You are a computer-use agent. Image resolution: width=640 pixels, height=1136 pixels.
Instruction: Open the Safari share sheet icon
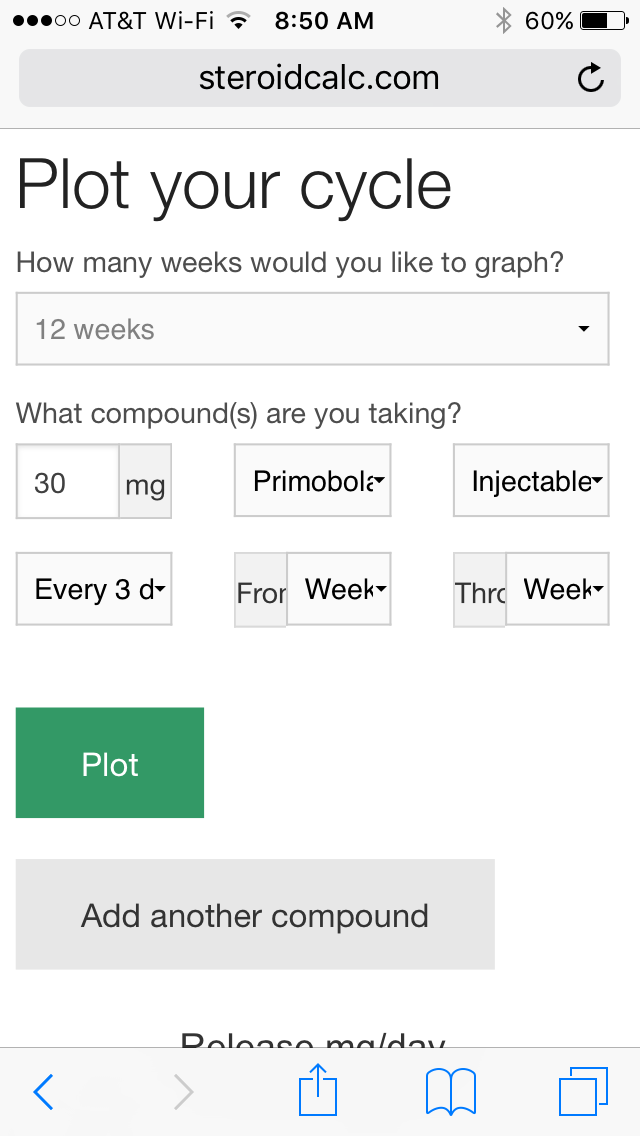click(320, 1090)
